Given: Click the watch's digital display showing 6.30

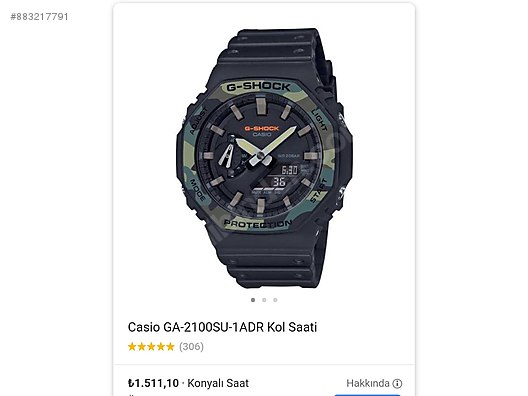Looking at the screenshot, I should coord(289,170).
